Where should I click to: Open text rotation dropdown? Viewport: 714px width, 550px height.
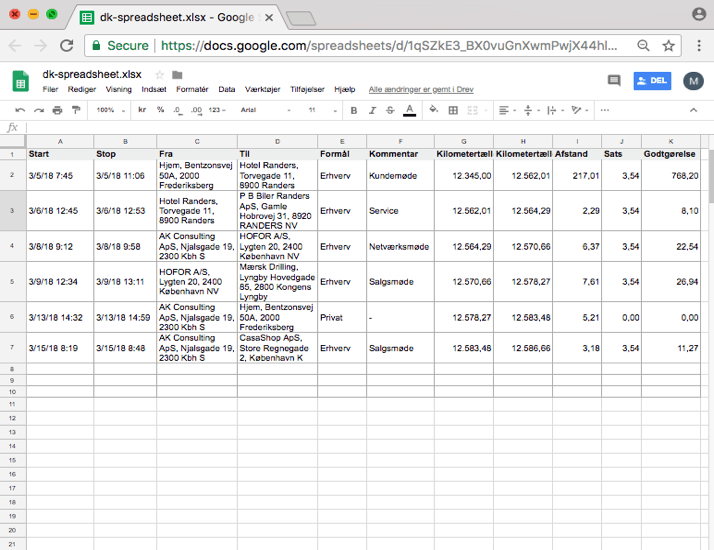[580, 110]
